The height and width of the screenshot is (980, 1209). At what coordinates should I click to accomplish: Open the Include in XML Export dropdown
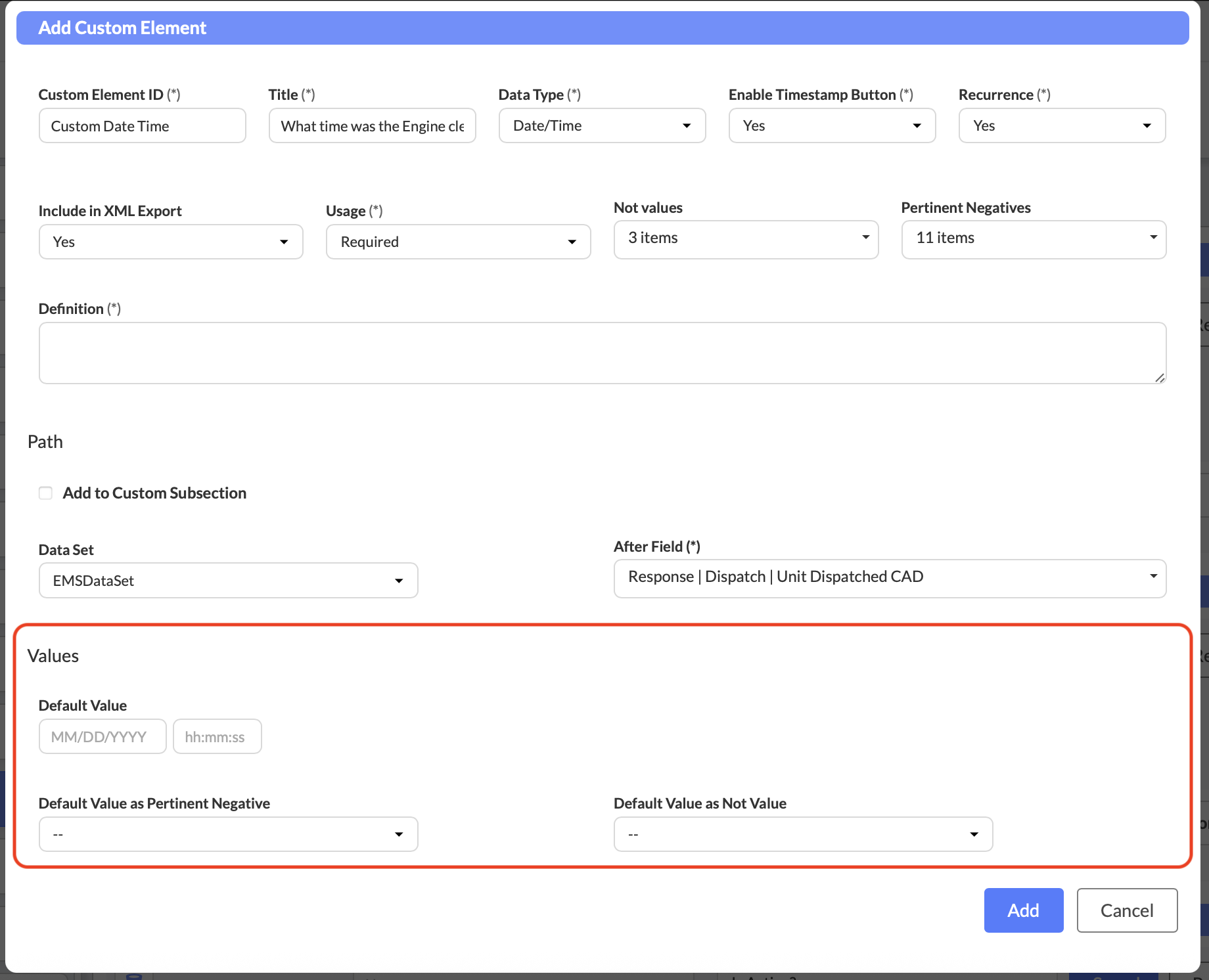point(171,242)
